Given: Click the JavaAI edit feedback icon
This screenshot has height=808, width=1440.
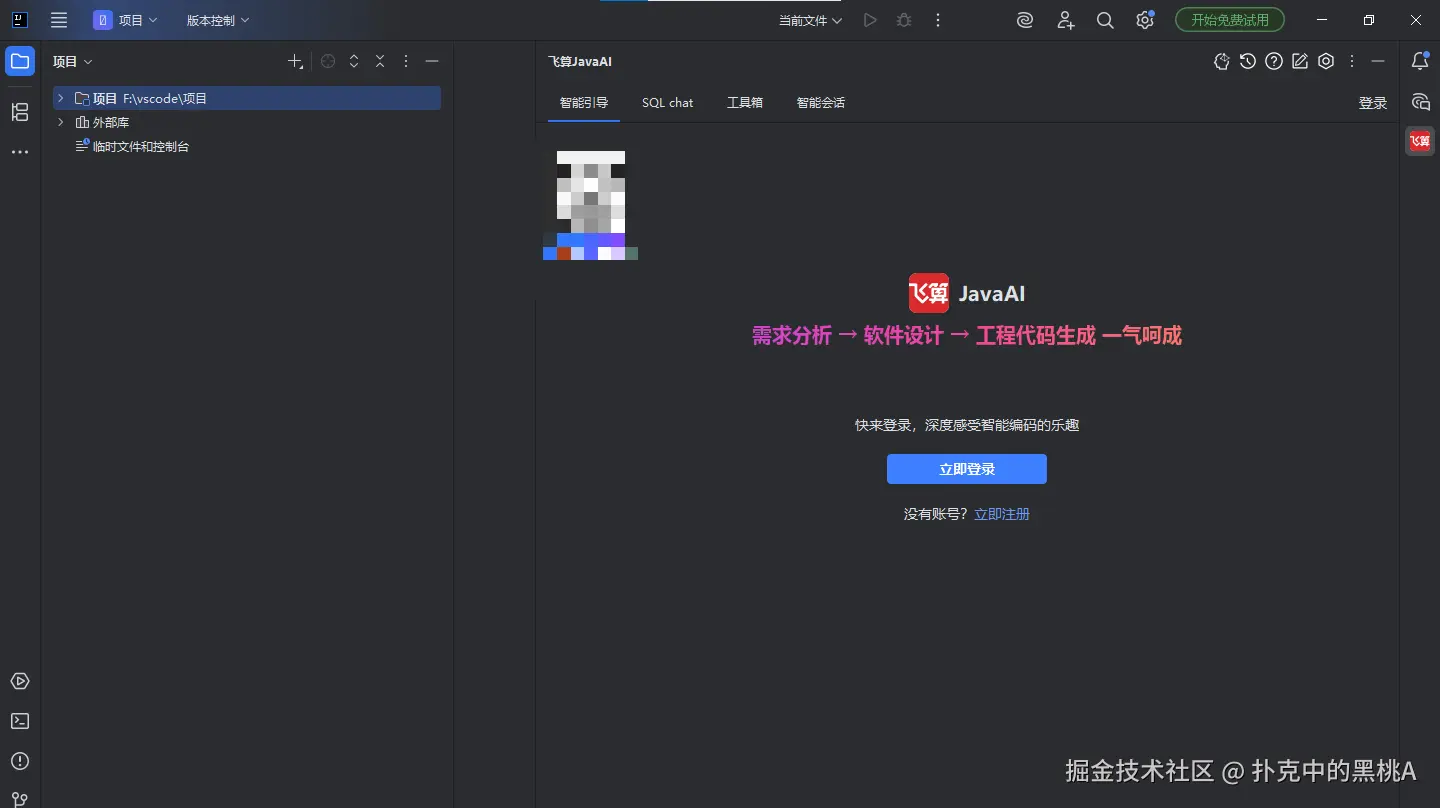Looking at the screenshot, I should [x=1300, y=61].
